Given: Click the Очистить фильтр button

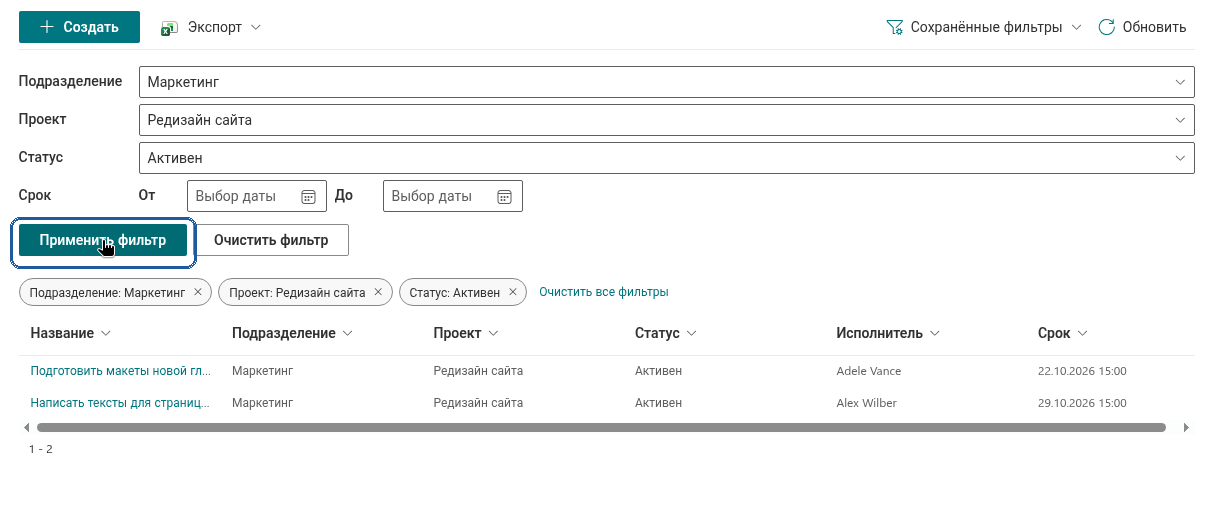Looking at the screenshot, I should click(x=271, y=240).
